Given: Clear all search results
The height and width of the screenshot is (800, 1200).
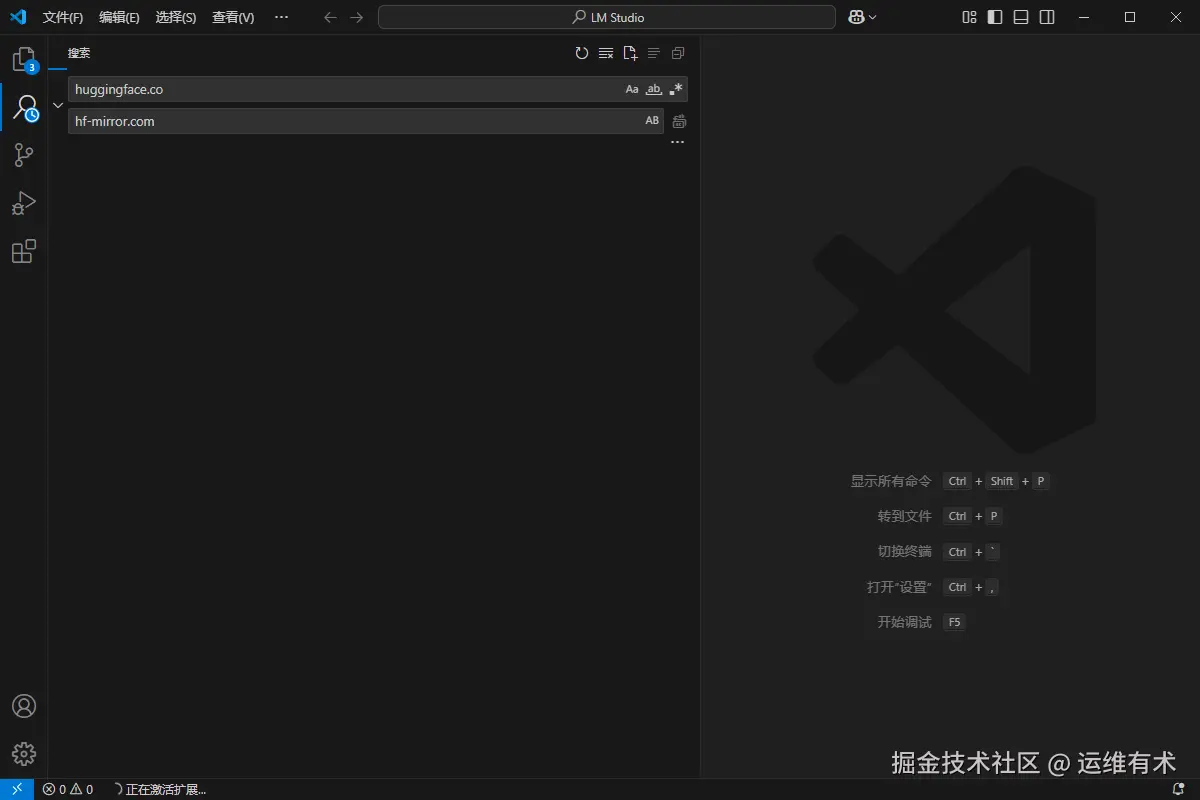Looking at the screenshot, I should coord(605,53).
